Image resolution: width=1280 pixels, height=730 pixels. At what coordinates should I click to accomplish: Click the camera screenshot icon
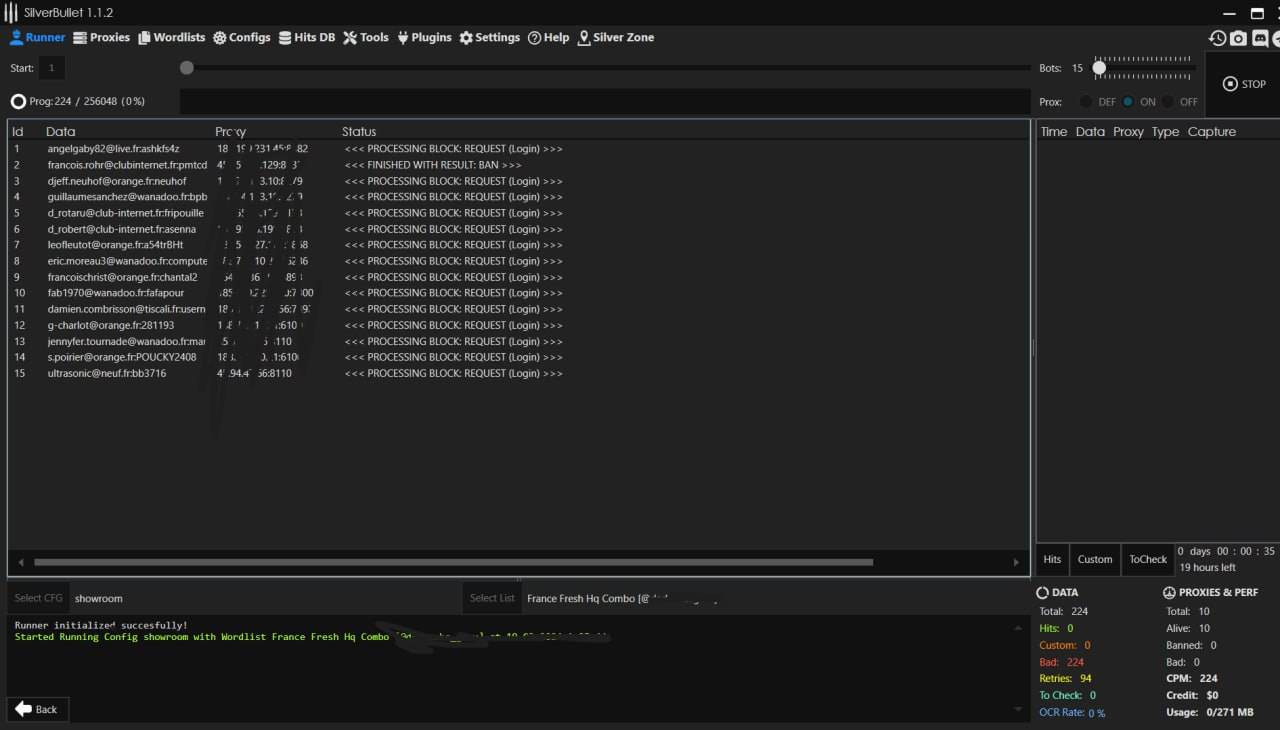(x=1239, y=38)
